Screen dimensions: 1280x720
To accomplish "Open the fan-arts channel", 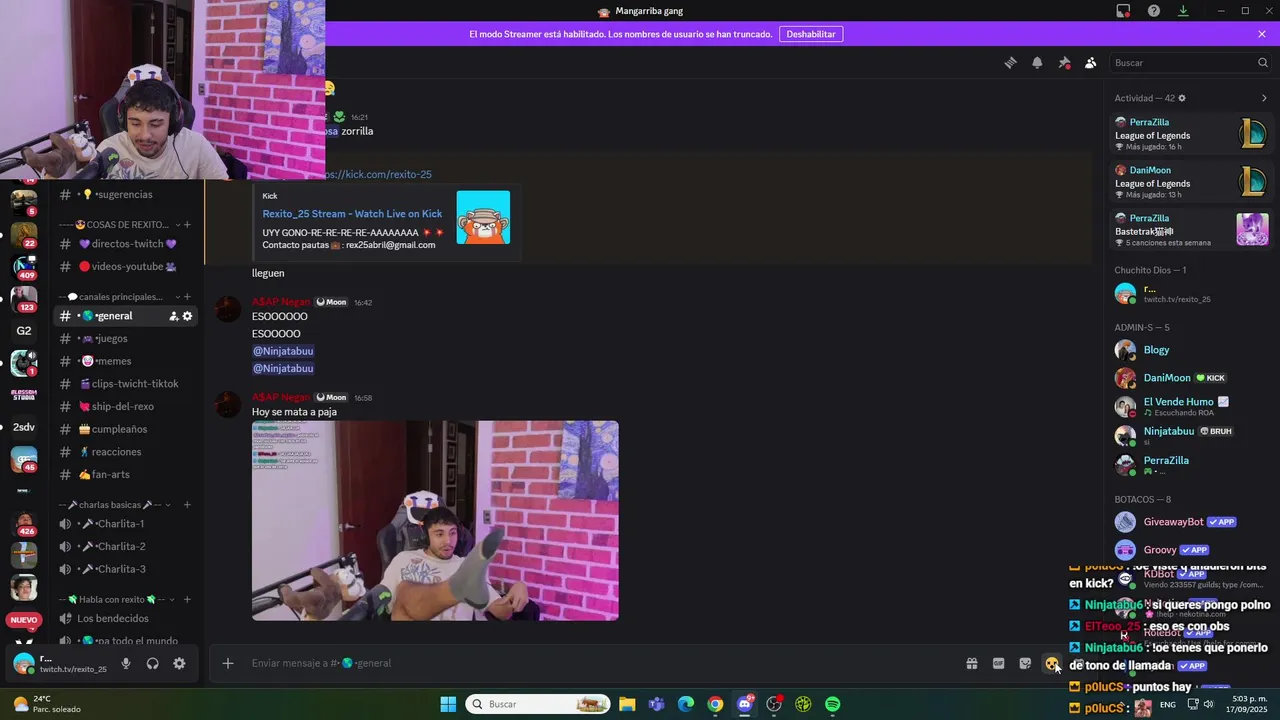I will (x=127, y=475).
